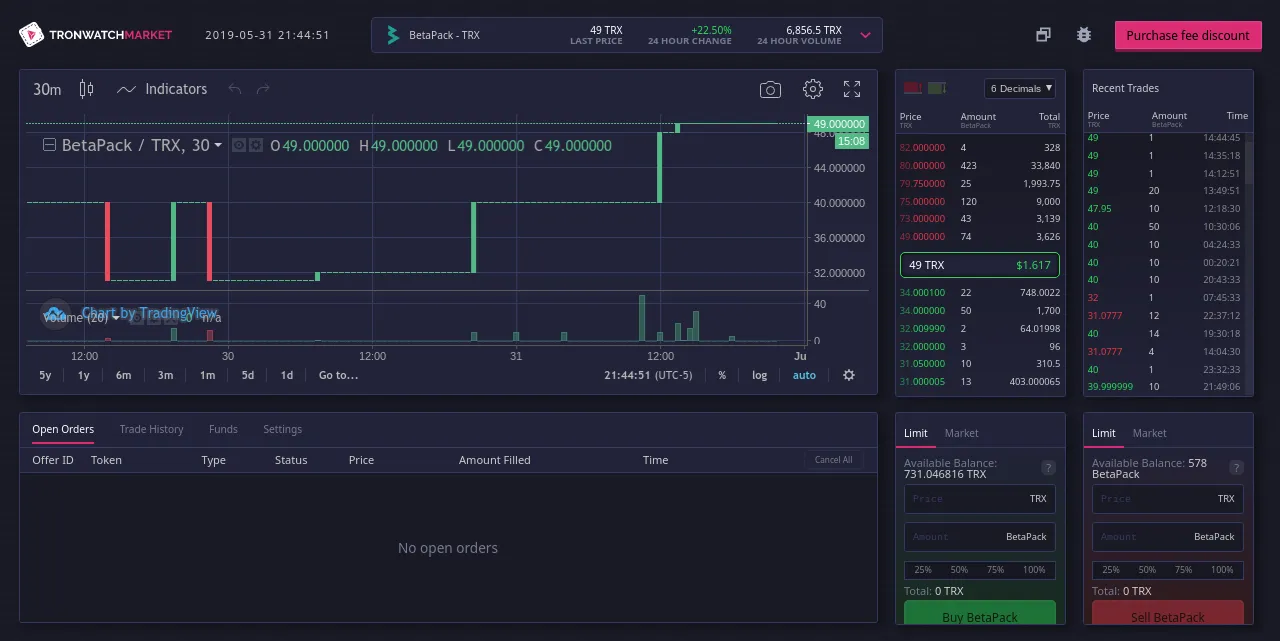Toggle auto scale on chart
This screenshot has width=1280, height=641.
click(804, 375)
